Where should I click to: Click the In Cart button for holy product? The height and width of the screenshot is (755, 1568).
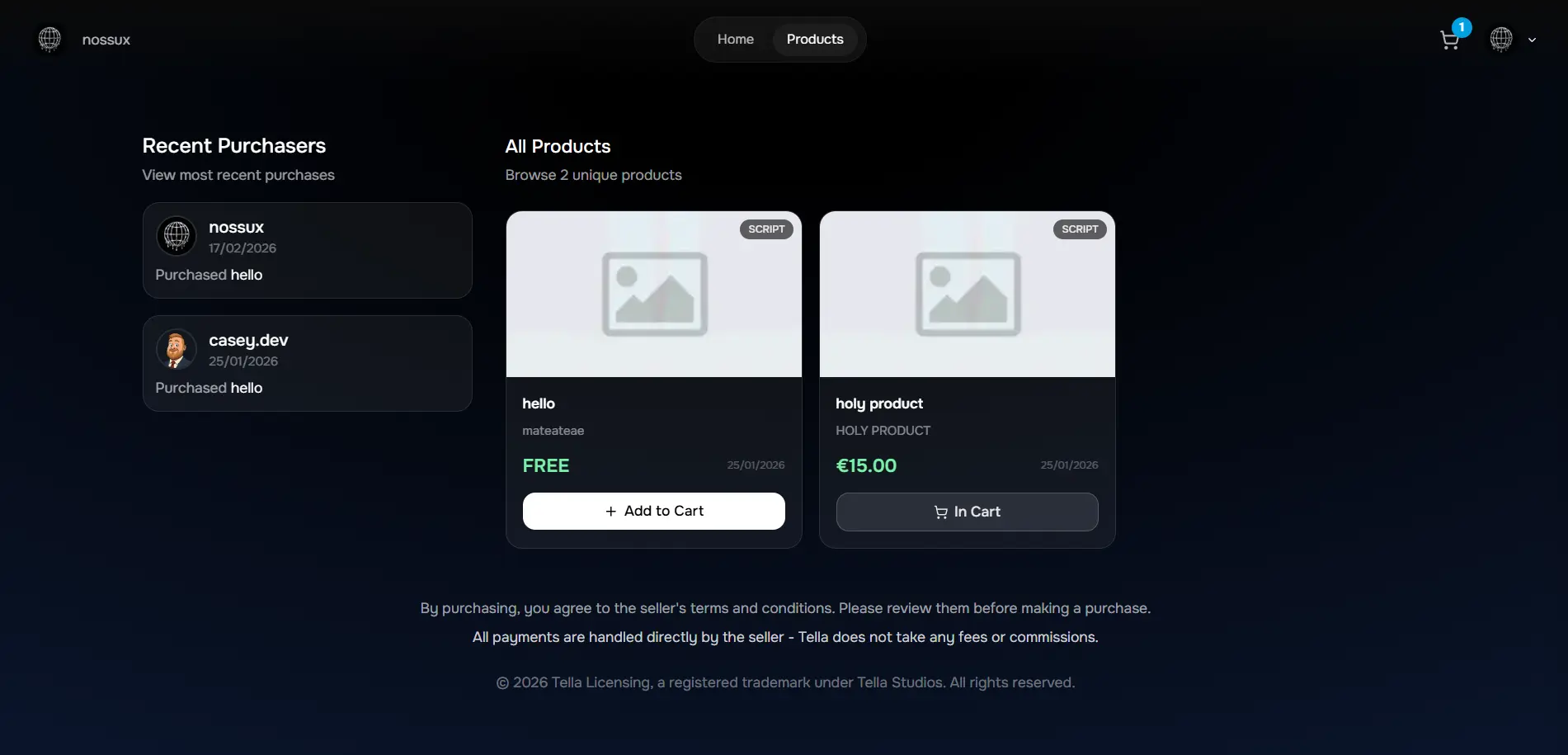[x=966, y=512]
